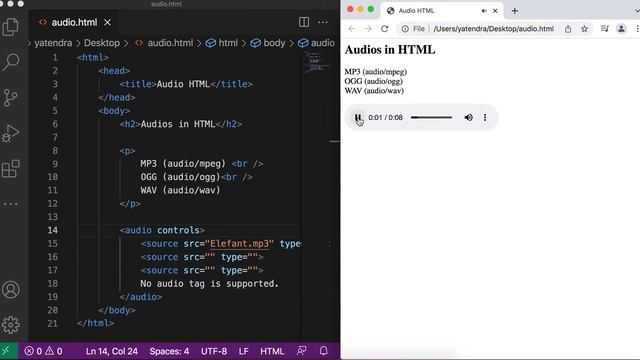Reload the browser page
640x360 pixels.
(x=384, y=29)
